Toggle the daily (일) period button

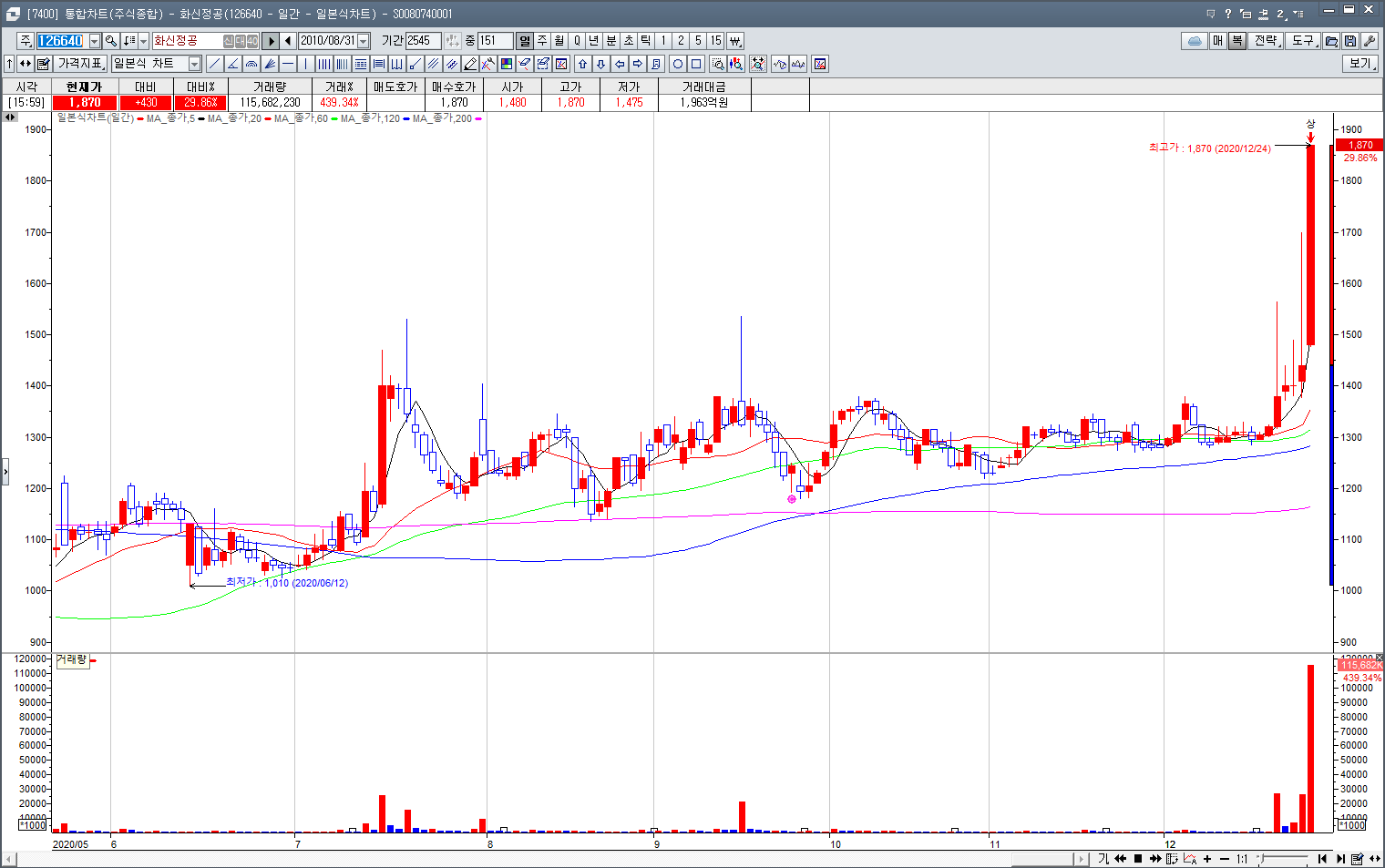524,41
